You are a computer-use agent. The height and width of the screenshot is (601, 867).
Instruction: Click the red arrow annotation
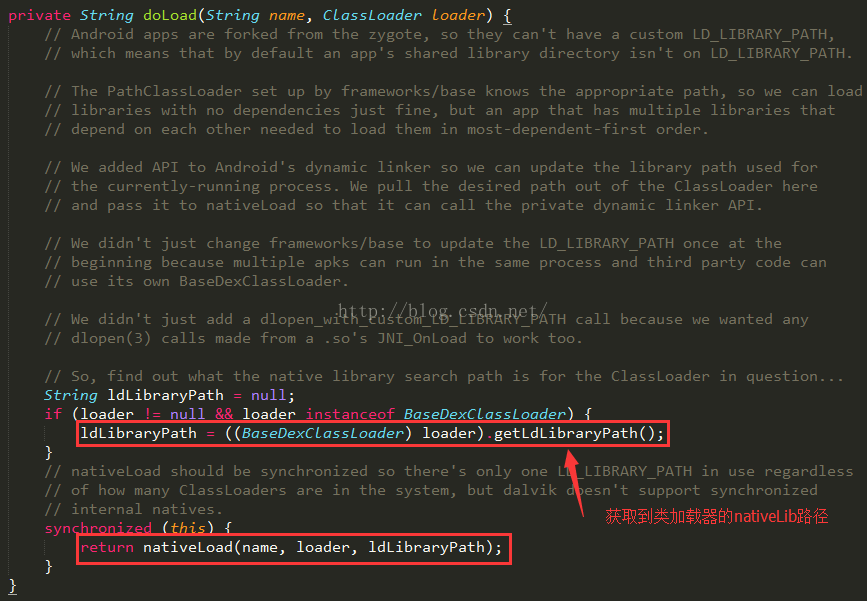click(574, 482)
